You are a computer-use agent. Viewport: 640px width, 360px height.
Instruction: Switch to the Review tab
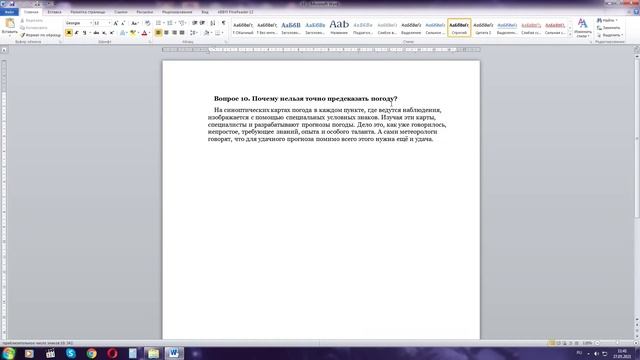tap(177, 12)
